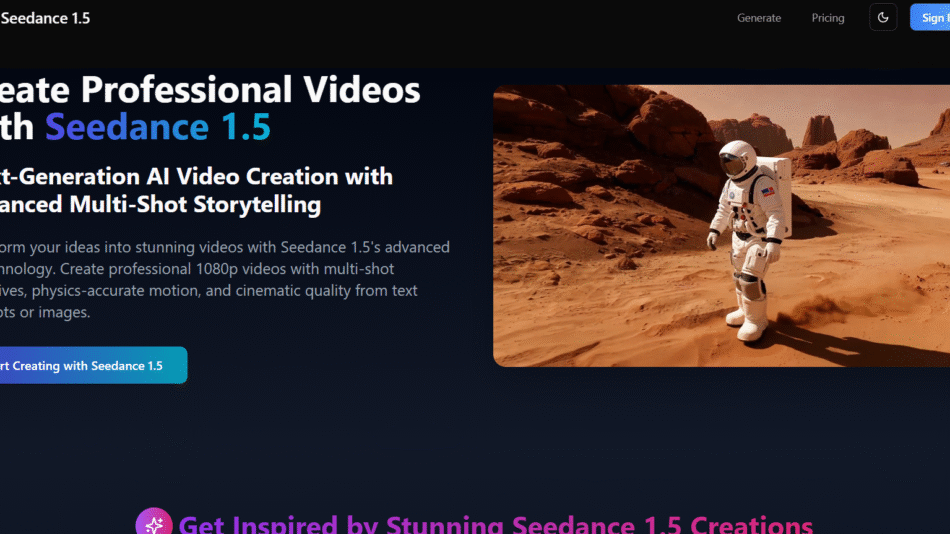Screen dimensions: 950x534
Task: Click the American flag patch on the spacesuit
Action: coord(768,191)
